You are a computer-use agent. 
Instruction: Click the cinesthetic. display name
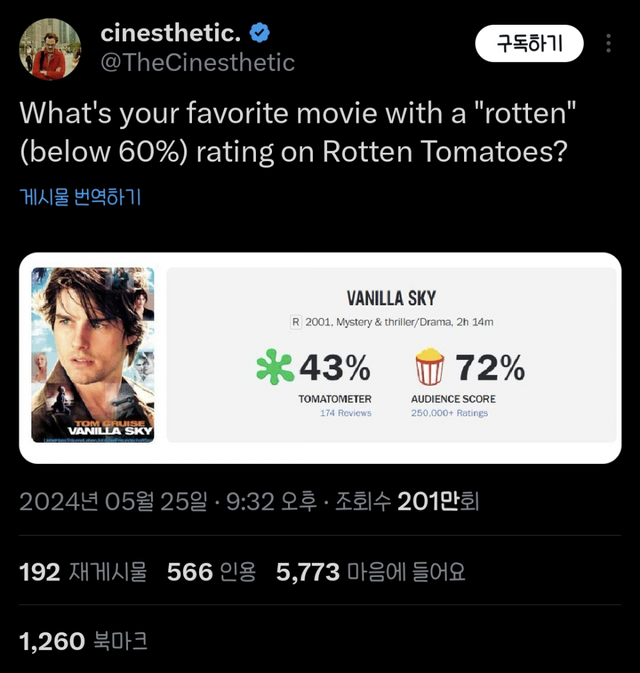tap(170, 33)
